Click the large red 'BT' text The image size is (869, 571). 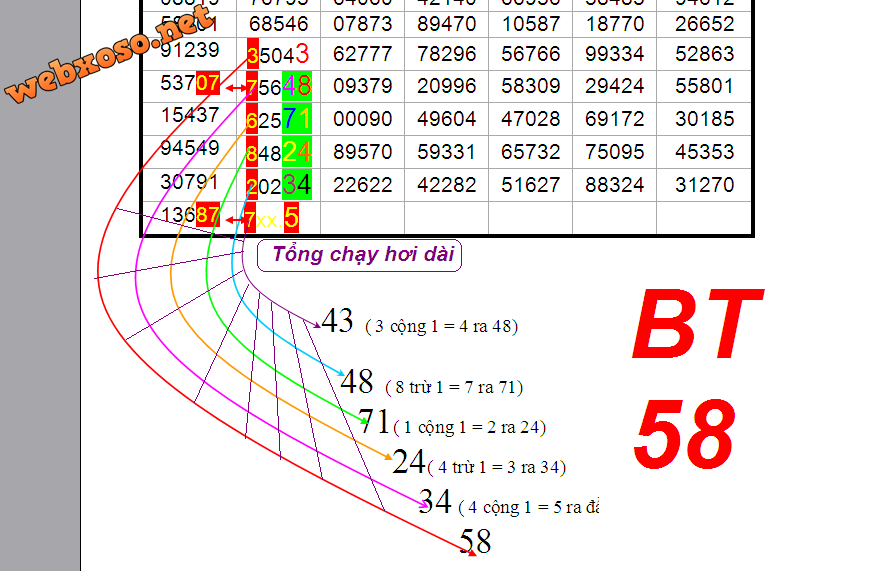click(698, 324)
